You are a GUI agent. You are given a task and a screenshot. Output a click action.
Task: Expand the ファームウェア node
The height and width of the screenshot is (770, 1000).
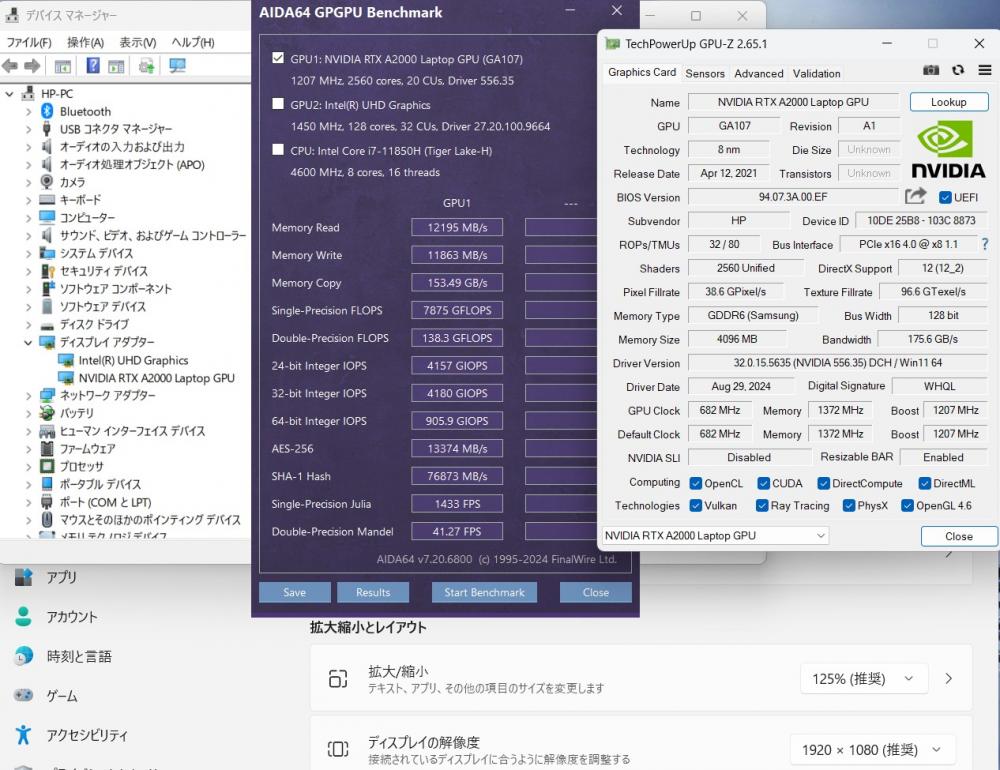pos(28,449)
